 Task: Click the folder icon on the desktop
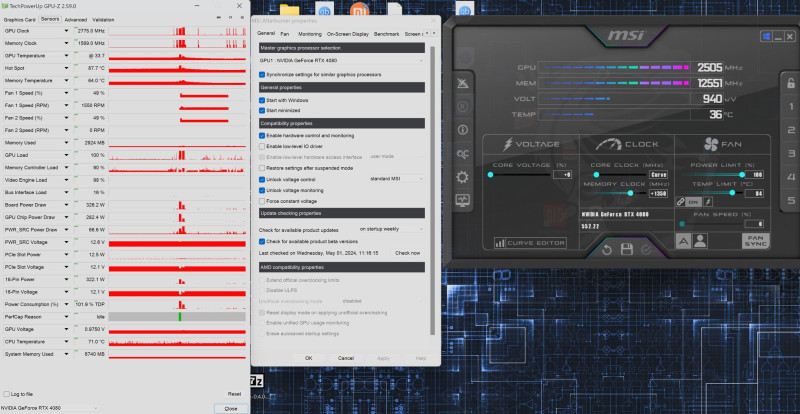coord(289,10)
